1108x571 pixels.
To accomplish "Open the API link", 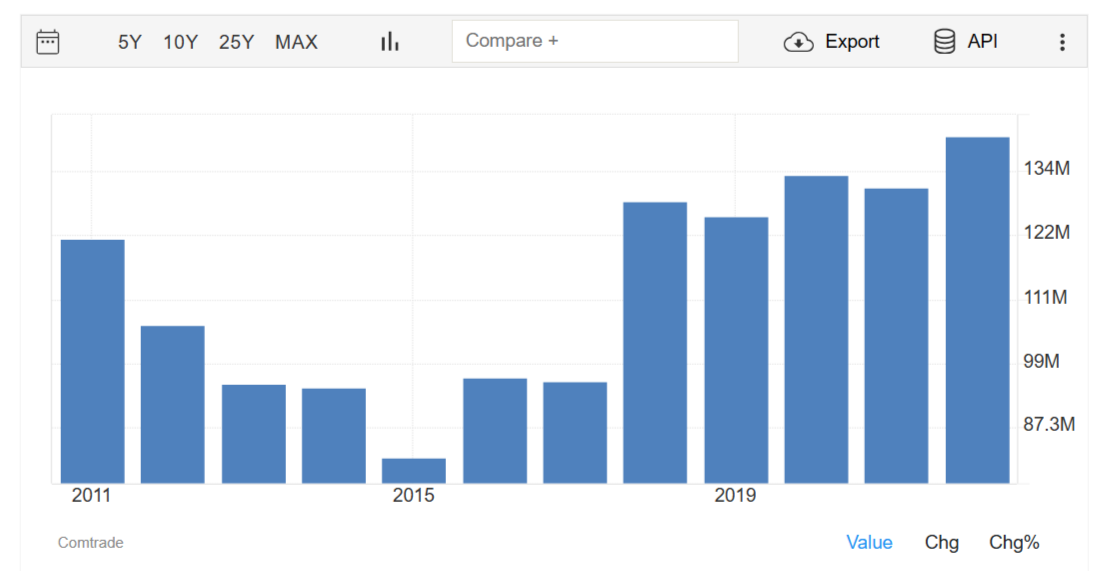I will (x=982, y=42).
